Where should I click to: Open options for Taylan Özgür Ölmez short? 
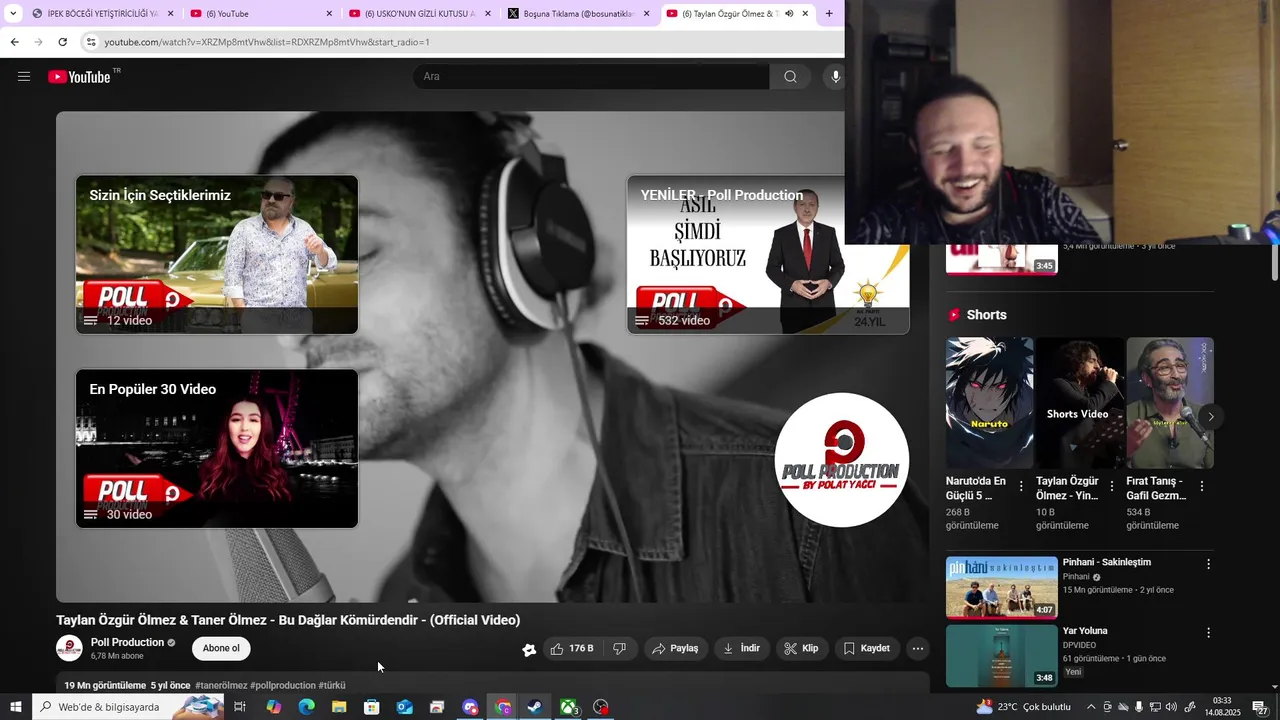point(1112,486)
